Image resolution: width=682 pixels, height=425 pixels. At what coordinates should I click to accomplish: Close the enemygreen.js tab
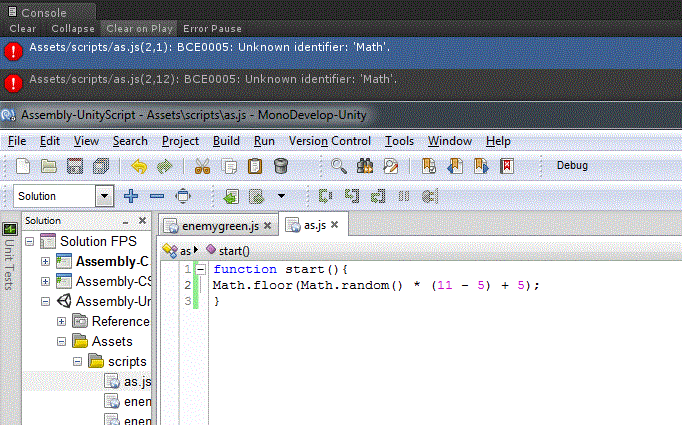tap(267, 226)
